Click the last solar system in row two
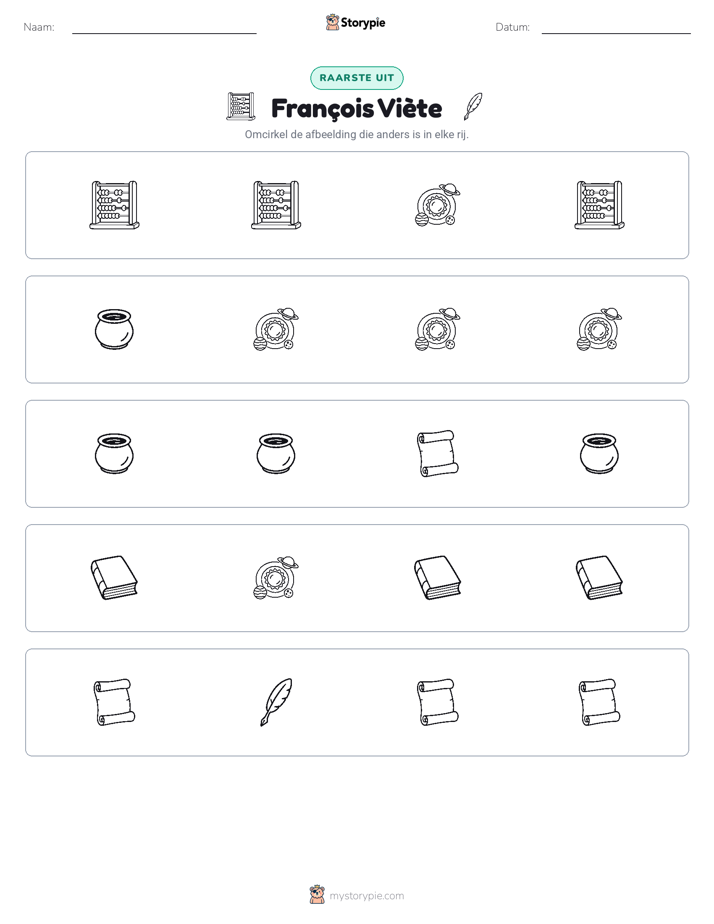Viewport: 714px width, 924px height. pyautogui.click(x=599, y=329)
